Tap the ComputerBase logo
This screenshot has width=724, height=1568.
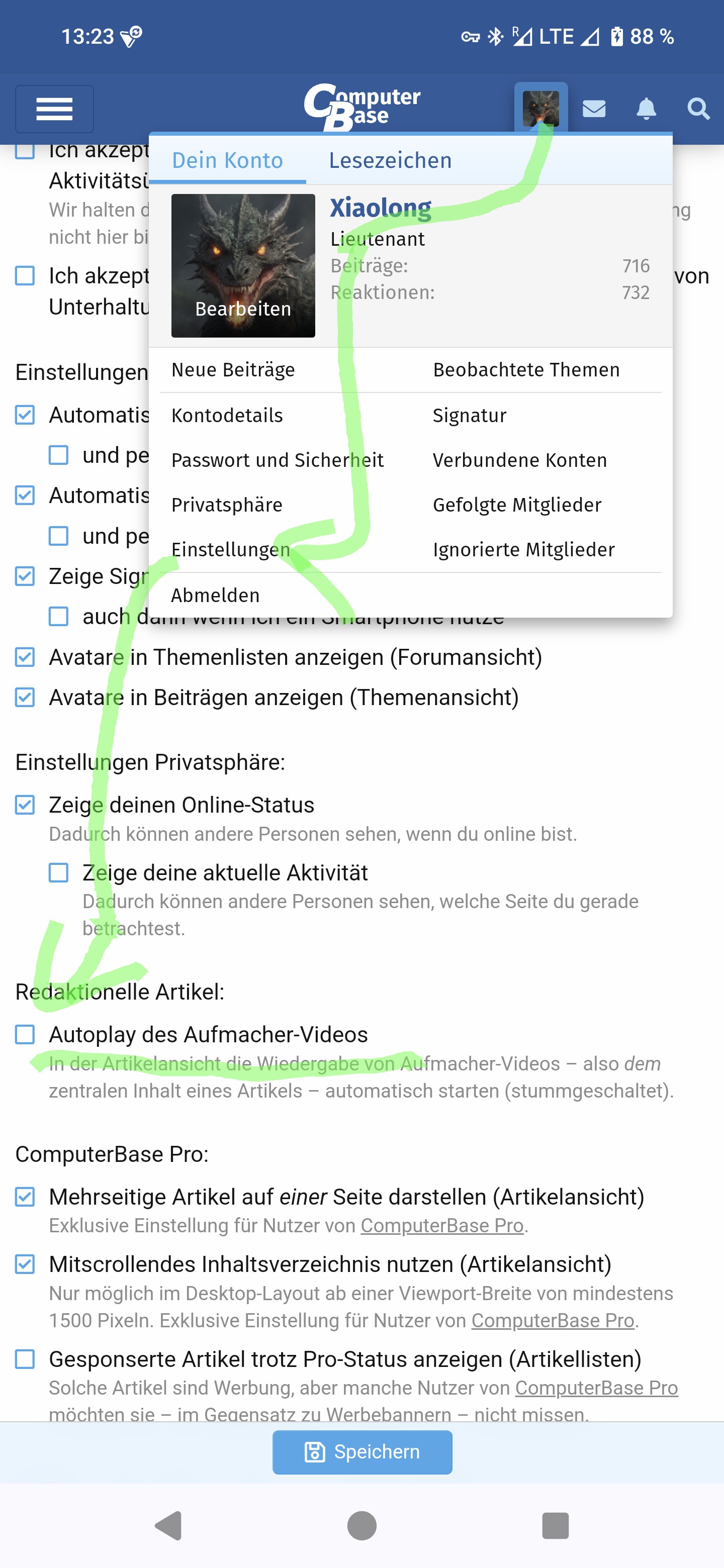point(361,107)
